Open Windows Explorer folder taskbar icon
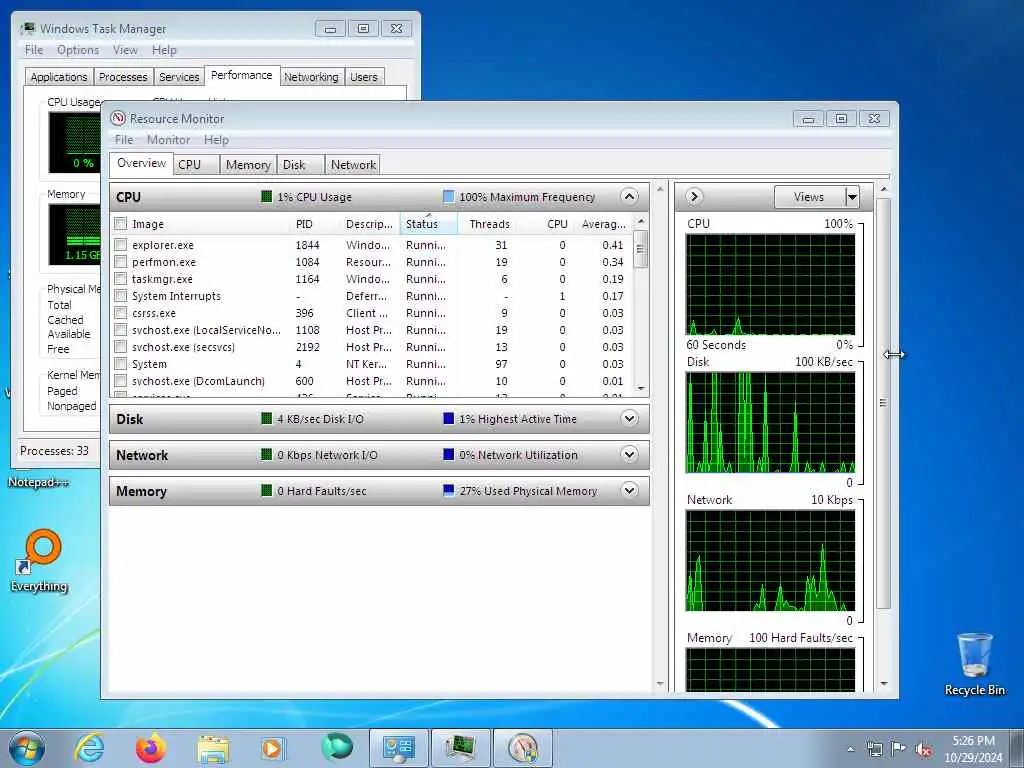The width and height of the screenshot is (1024, 768). tap(213, 749)
